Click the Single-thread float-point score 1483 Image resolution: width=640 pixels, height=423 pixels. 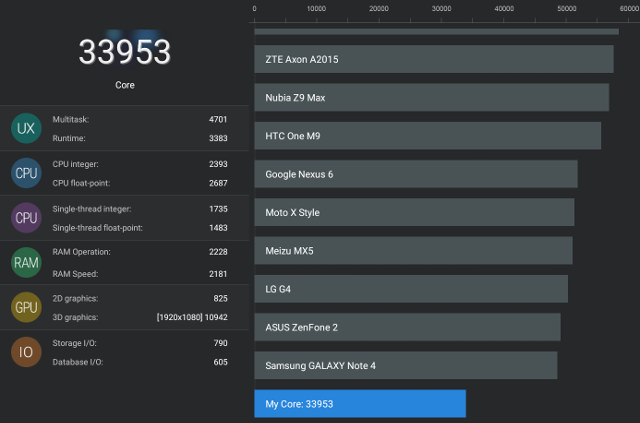218,228
